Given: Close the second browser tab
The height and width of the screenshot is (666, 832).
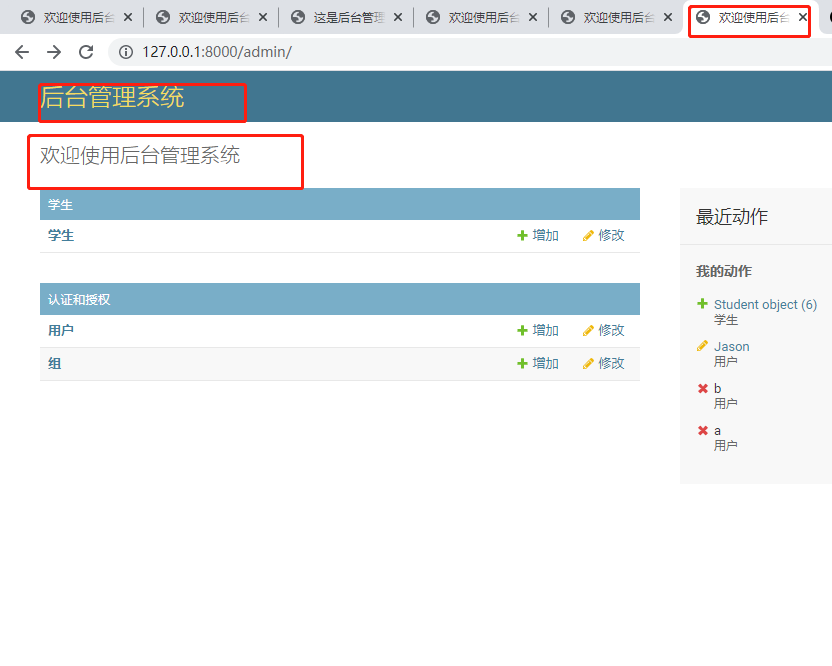Looking at the screenshot, I should pyautogui.click(x=263, y=18).
